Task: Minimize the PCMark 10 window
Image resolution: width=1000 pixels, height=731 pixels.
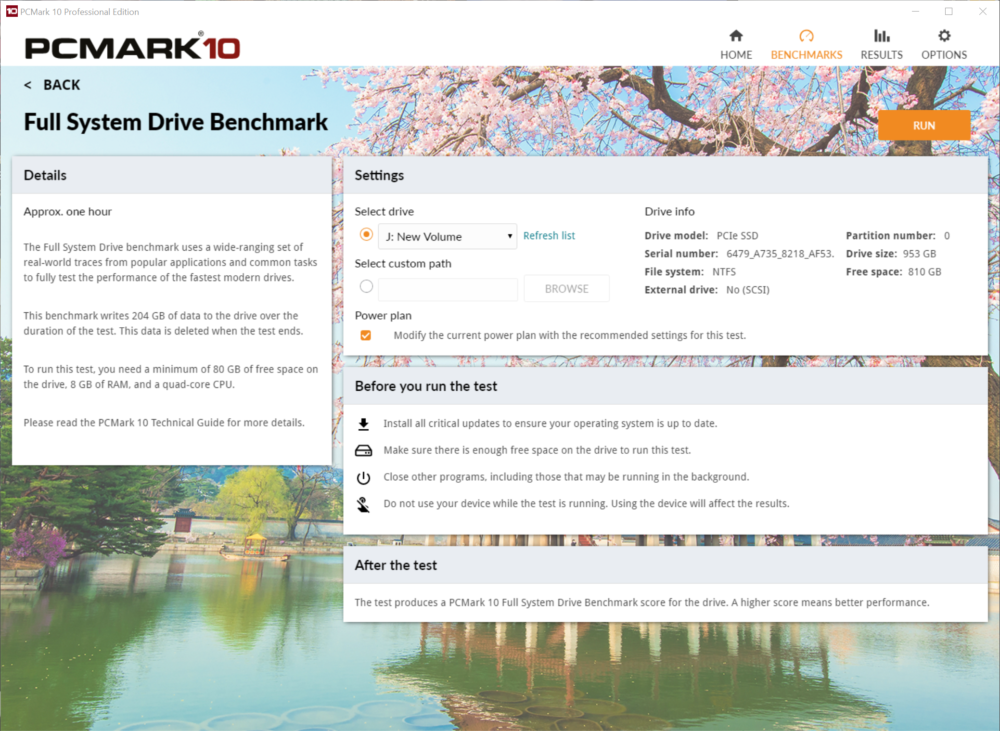Action: 915,11
